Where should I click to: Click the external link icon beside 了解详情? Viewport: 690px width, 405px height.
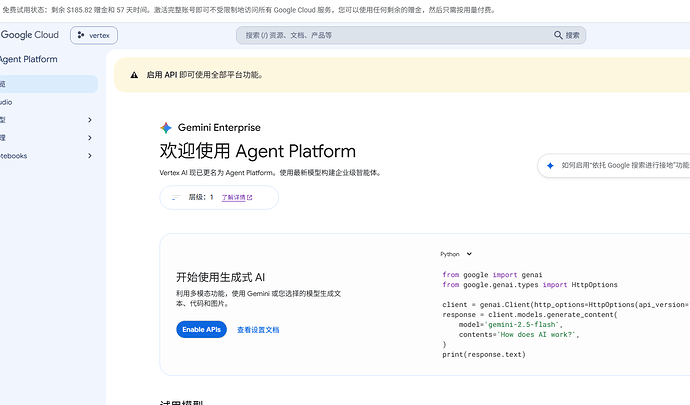[x=250, y=198]
